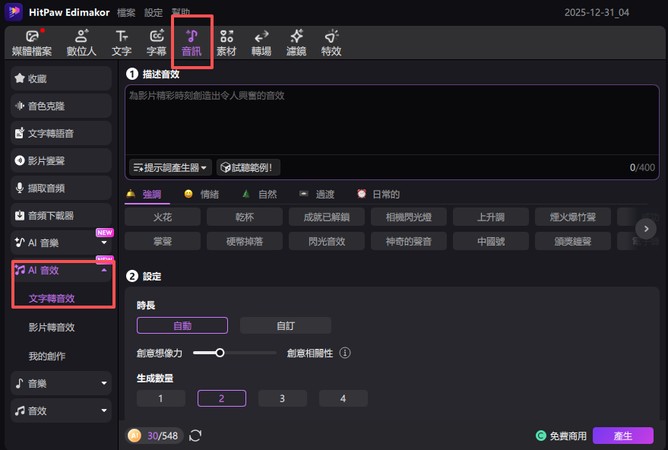
Task: Show next sound effect presets arrow
Action: [646, 229]
